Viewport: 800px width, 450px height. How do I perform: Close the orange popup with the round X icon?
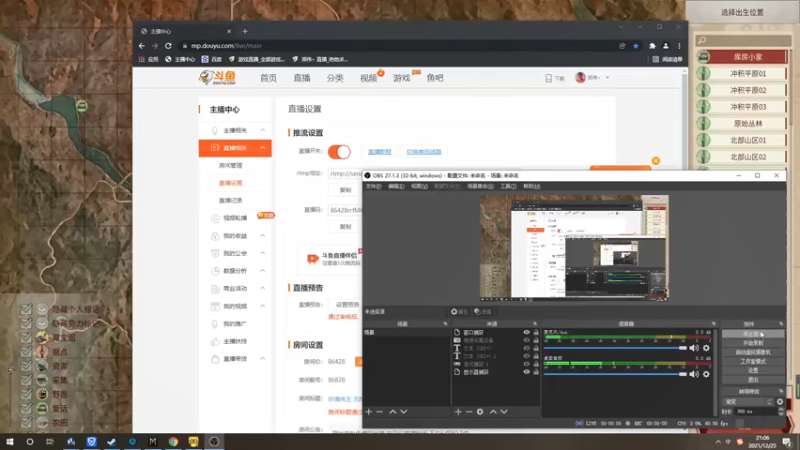click(656, 161)
